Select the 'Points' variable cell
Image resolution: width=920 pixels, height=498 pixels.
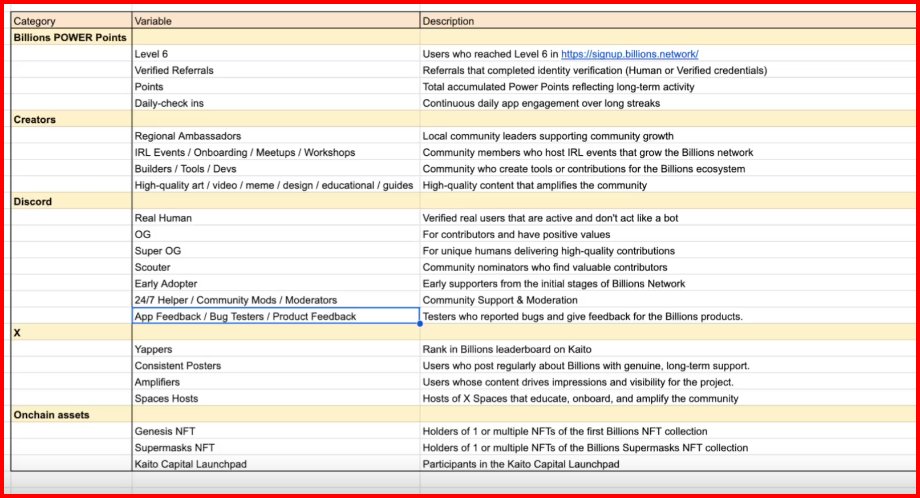pos(276,86)
